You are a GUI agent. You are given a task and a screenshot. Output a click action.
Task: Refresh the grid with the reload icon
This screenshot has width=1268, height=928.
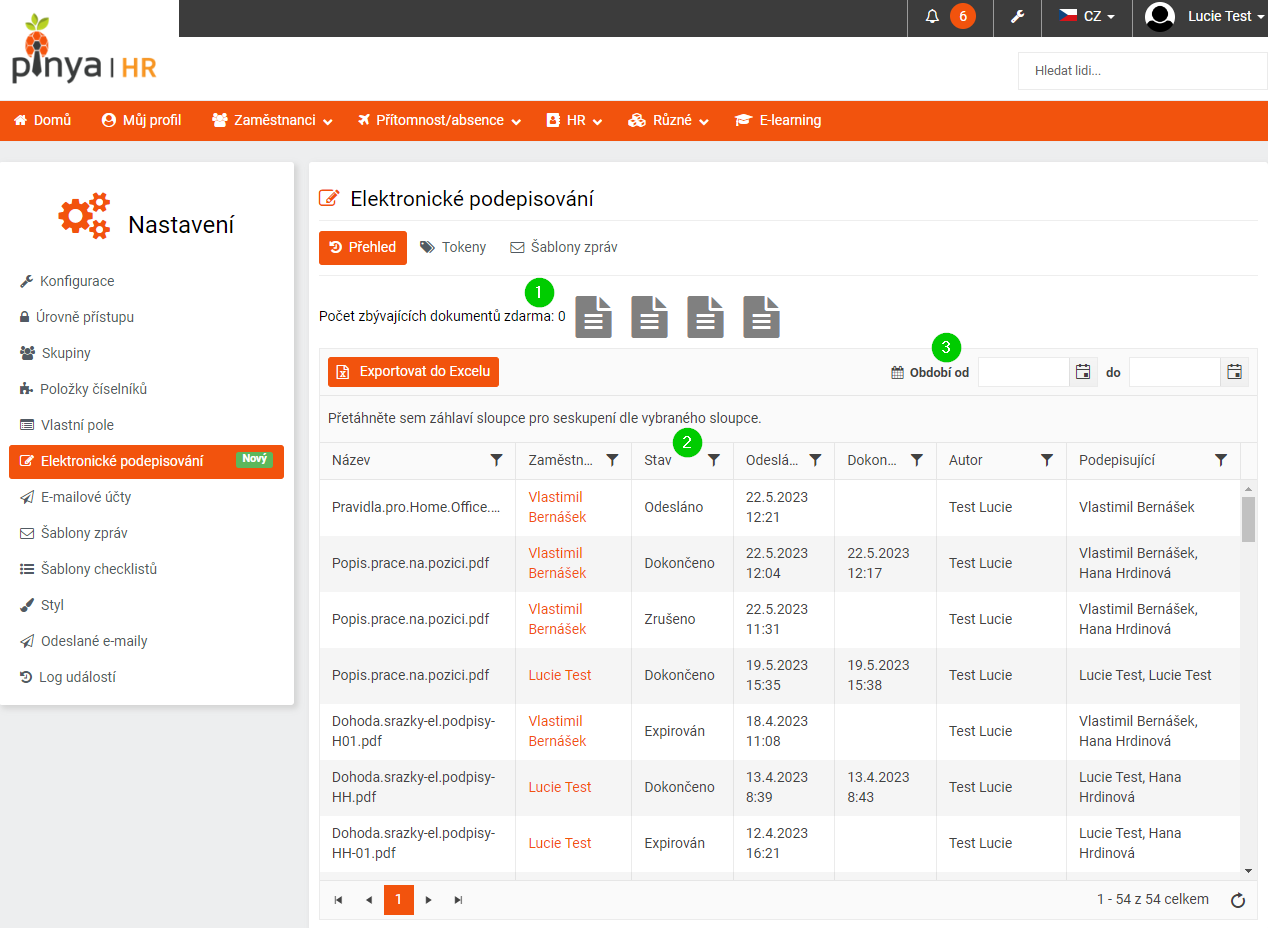pos(1238,901)
